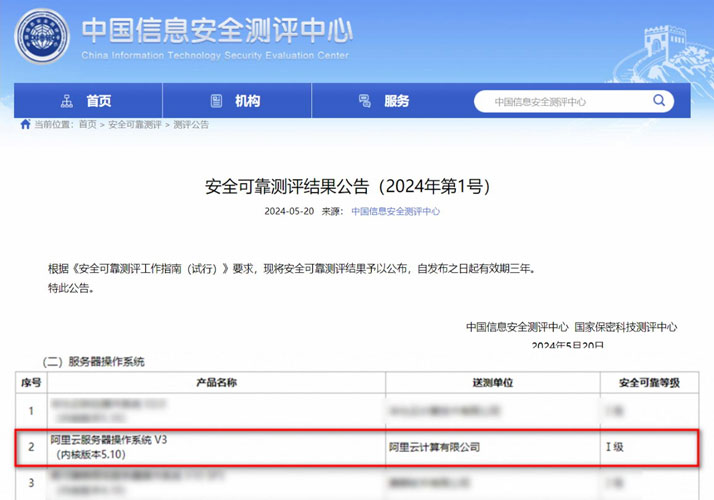Click the 机构 document icon in navigation

tap(216, 101)
